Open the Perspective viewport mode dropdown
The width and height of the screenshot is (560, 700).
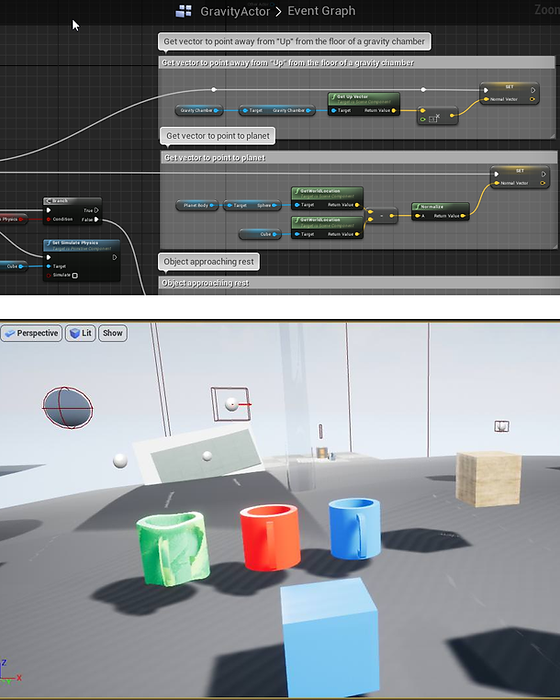[31, 333]
